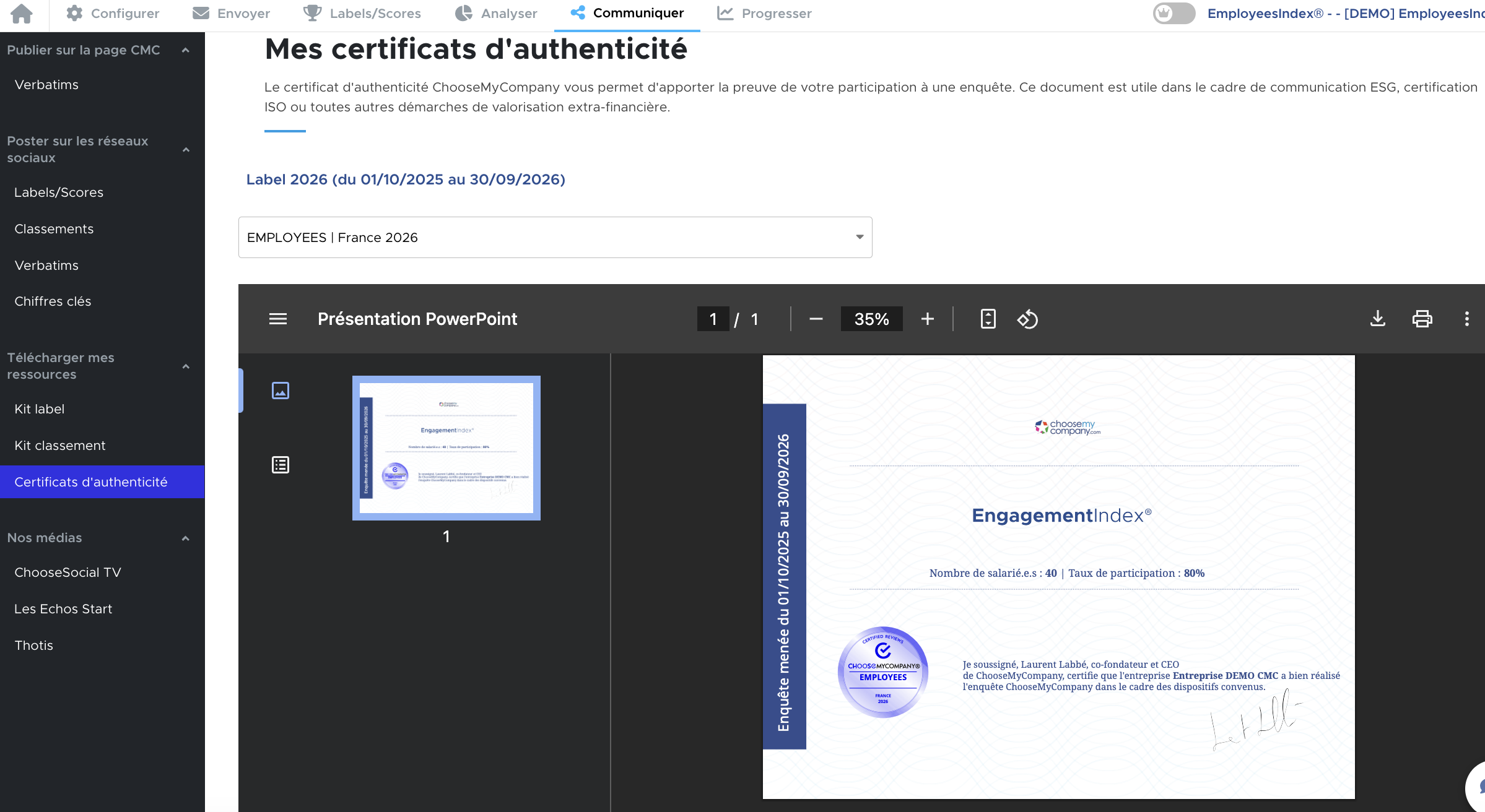Switch to the Labels/Scores top tab
Image resolution: width=1485 pixels, height=812 pixels.
pyautogui.click(x=362, y=14)
